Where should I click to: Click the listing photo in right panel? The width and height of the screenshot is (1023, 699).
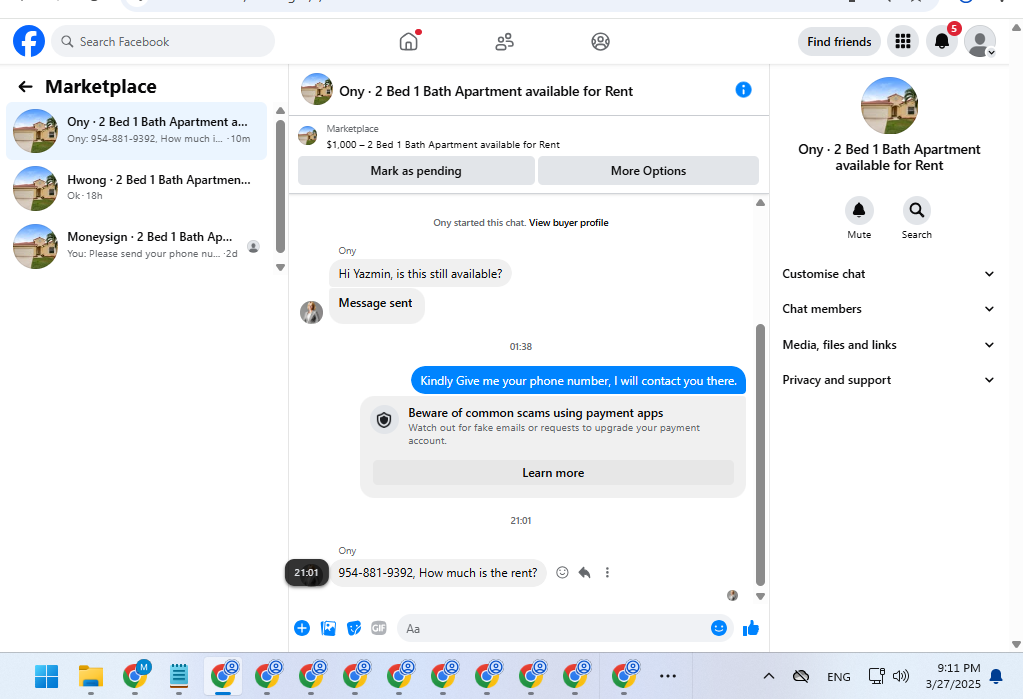[x=889, y=106]
